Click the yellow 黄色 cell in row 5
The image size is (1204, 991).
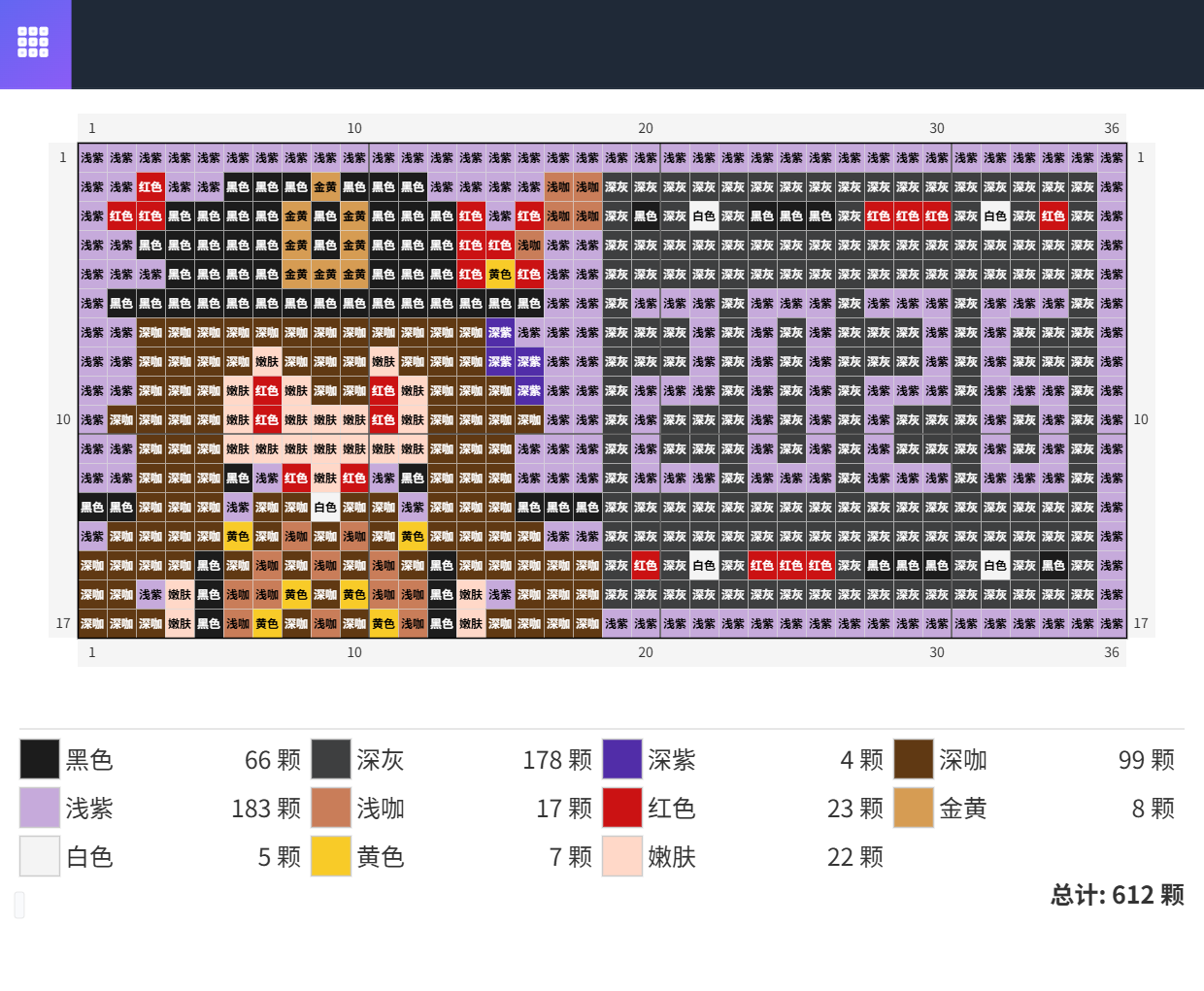pos(500,275)
